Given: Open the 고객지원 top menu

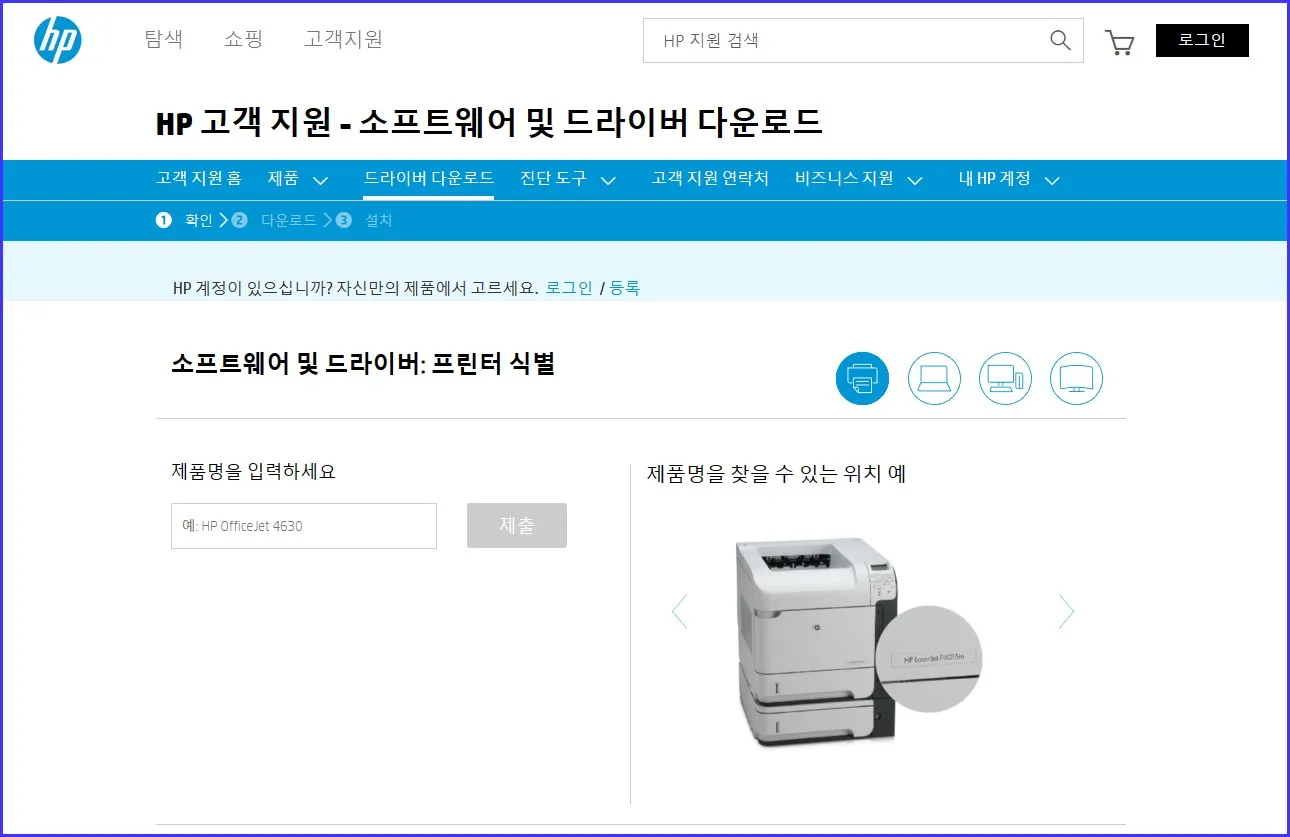Looking at the screenshot, I should click(343, 39).
